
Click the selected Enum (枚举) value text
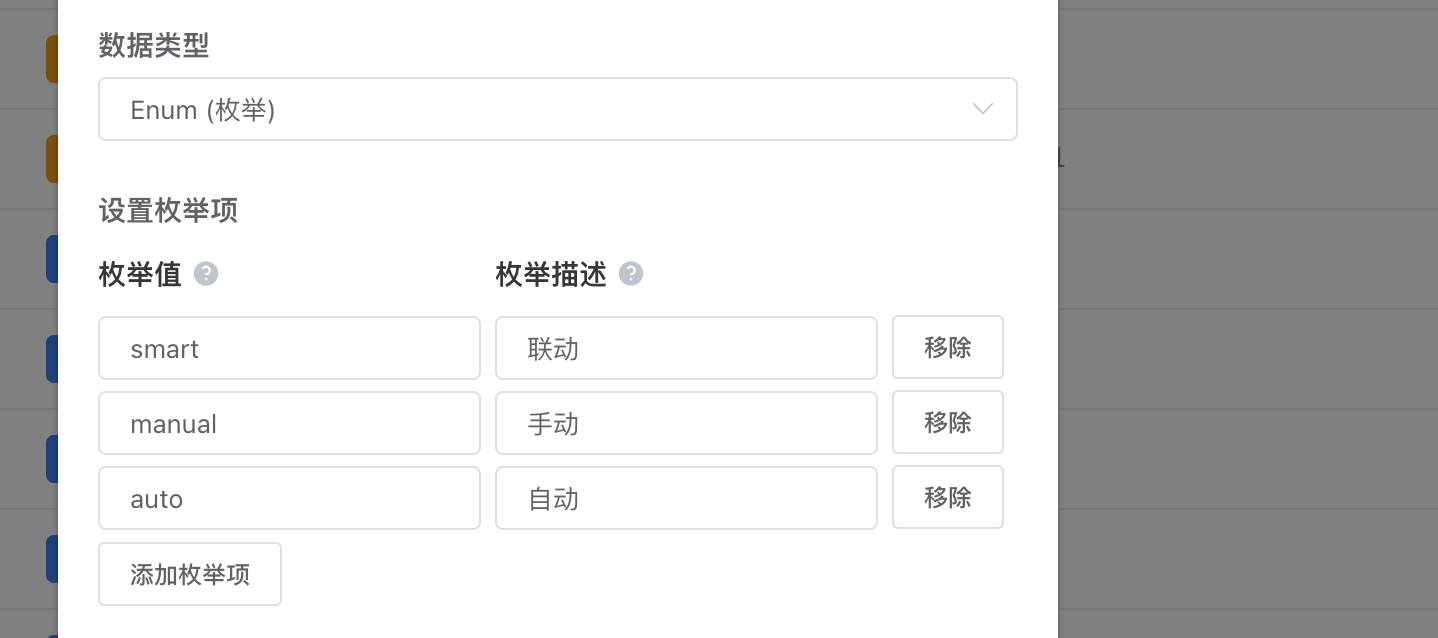point(203,110)
